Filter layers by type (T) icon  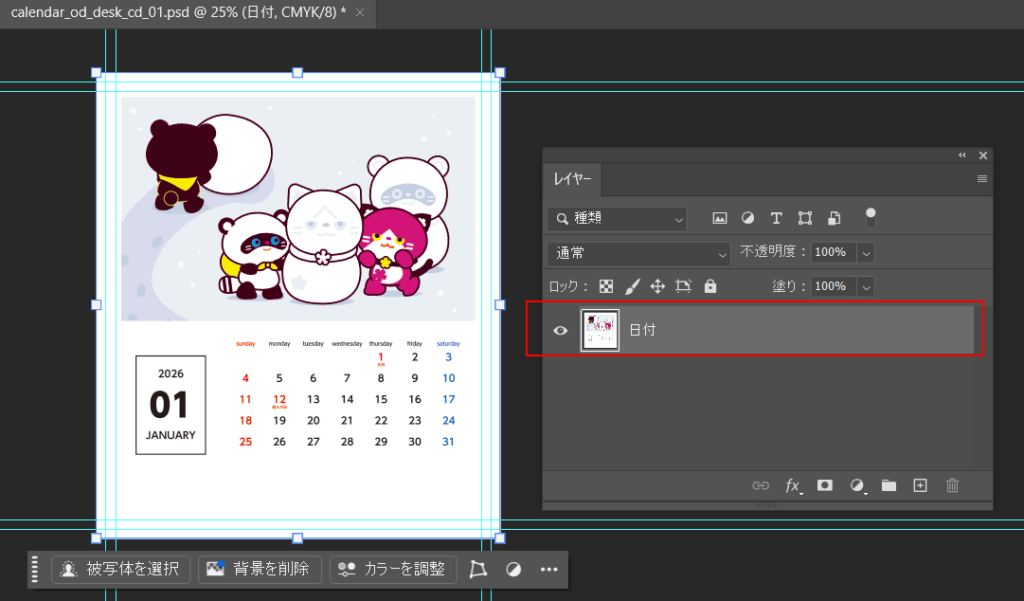click(776, 218)
